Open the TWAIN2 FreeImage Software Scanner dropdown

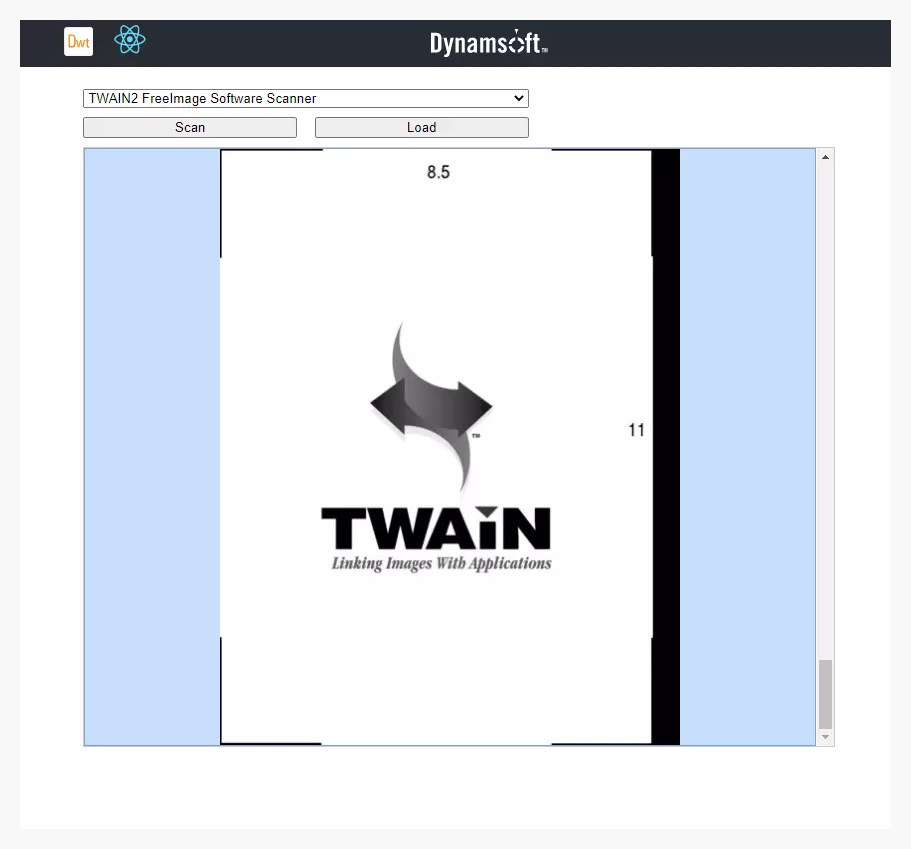[306, 98]
